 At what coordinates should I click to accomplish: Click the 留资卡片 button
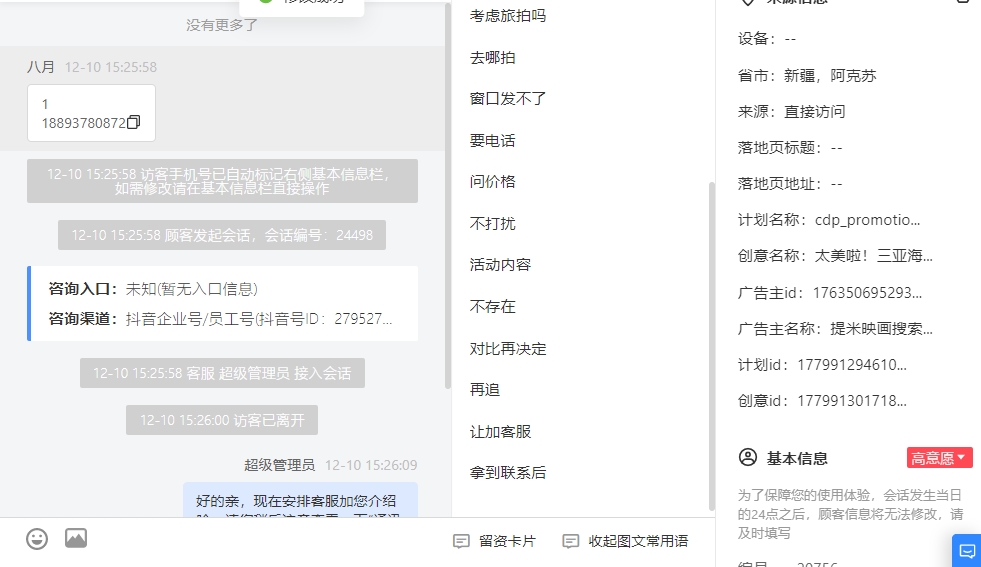tap(494, 541)
